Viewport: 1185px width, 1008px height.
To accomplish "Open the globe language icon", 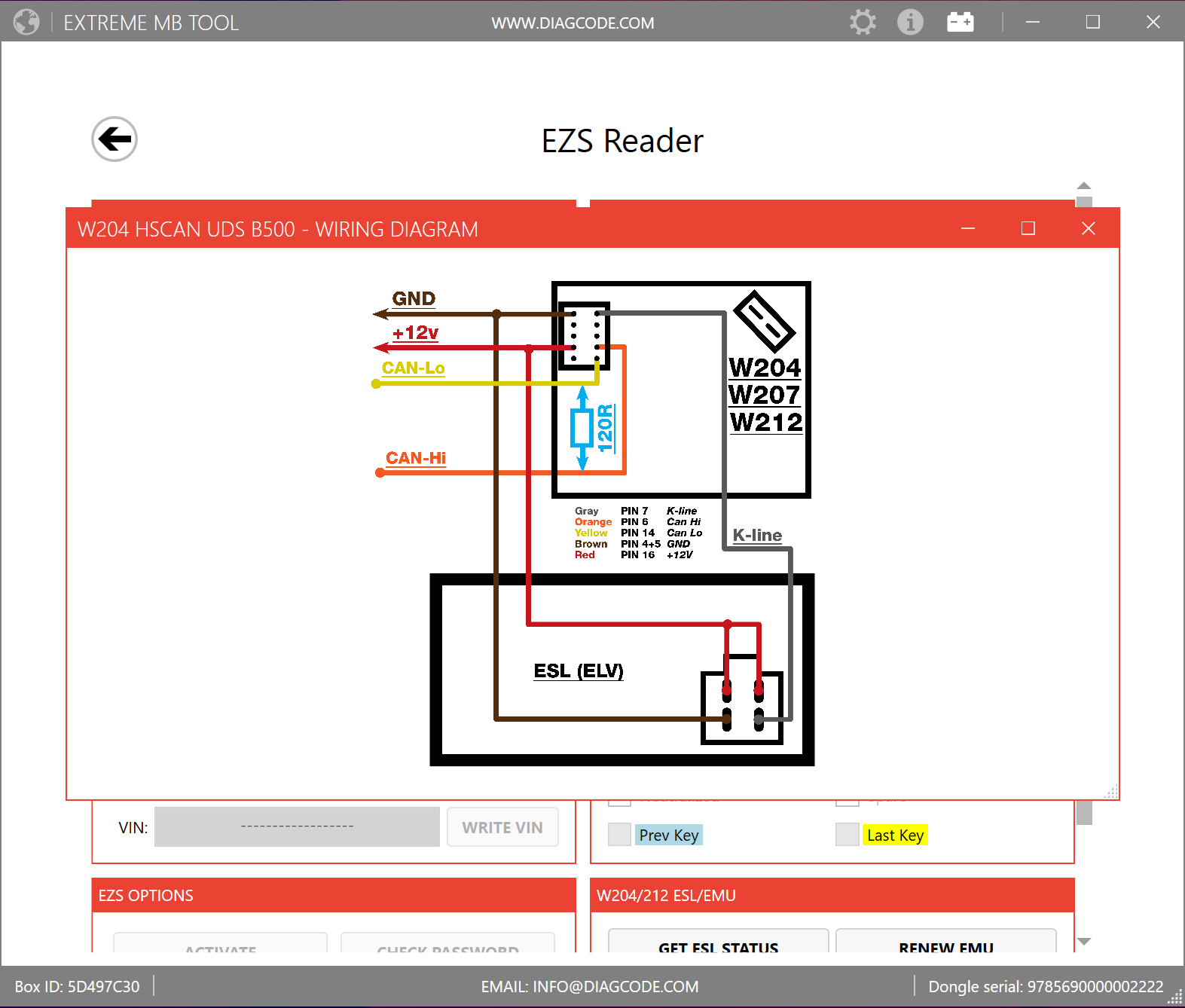I will coord(26,23).
